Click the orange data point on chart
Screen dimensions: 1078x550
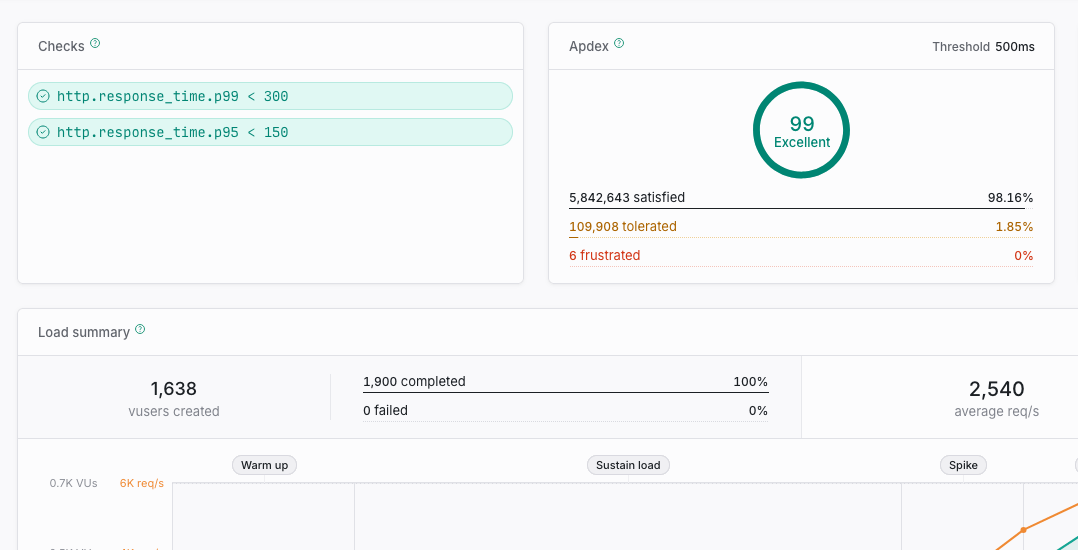click(x=1023, y=529)
